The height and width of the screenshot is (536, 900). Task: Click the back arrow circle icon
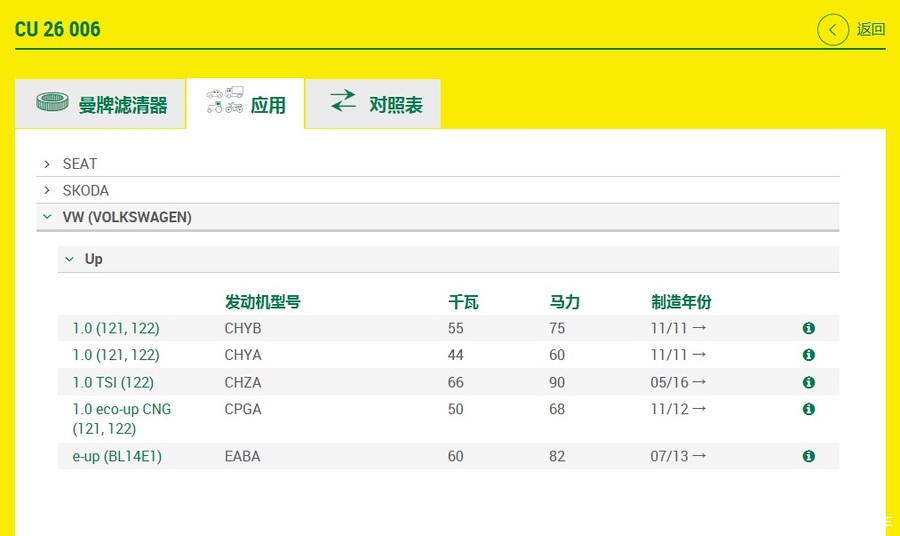click(833, 30)
